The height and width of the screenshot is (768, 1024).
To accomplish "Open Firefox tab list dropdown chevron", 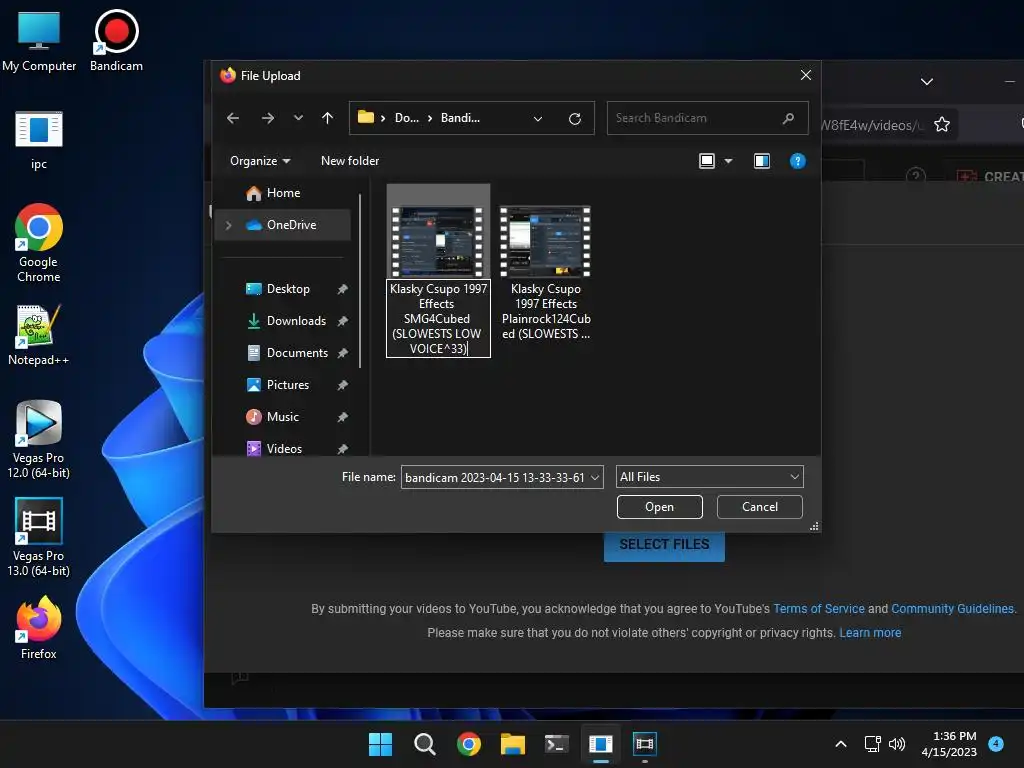I will (x=927, y=82).
